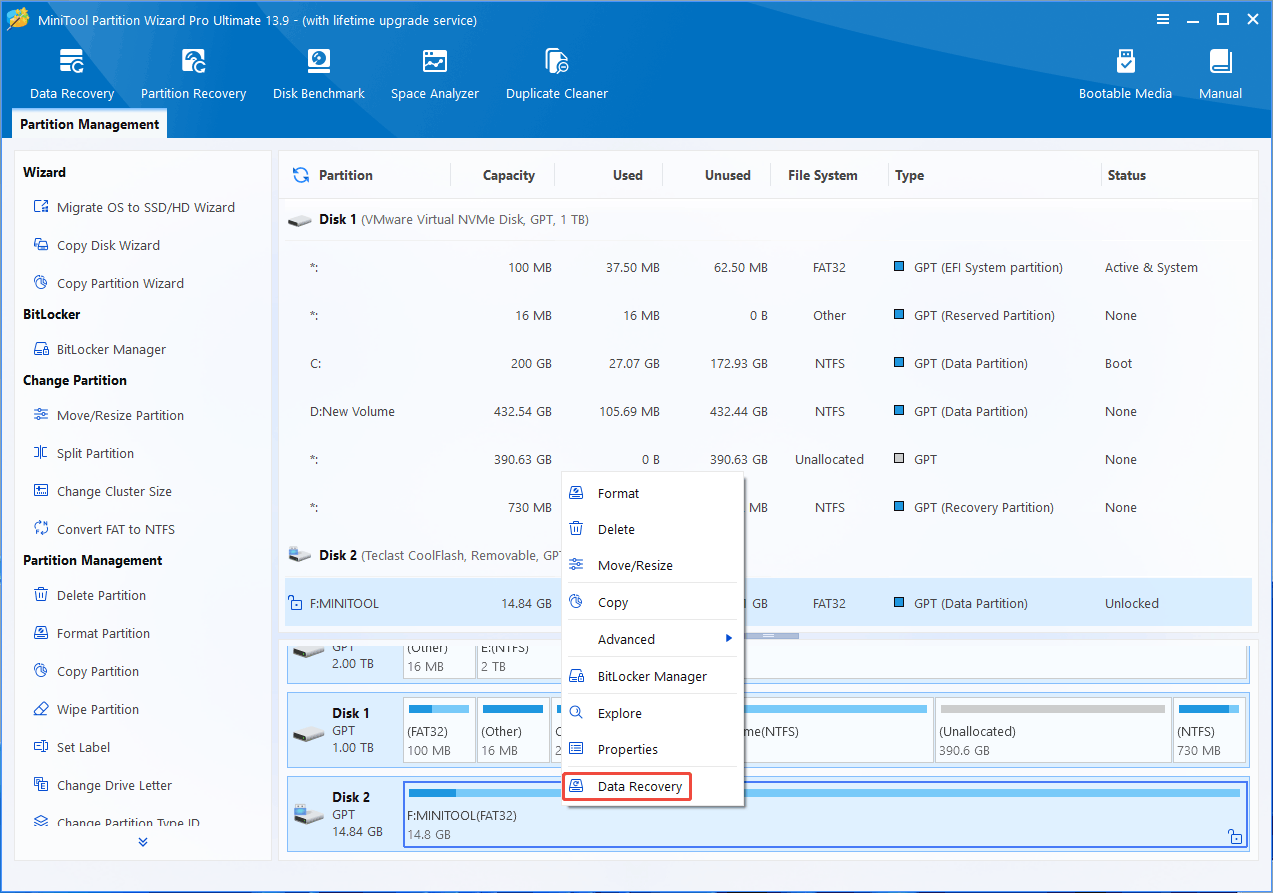
Task: Expand the sidebar with the double-chevron arrow
Action: coord(143,842)
